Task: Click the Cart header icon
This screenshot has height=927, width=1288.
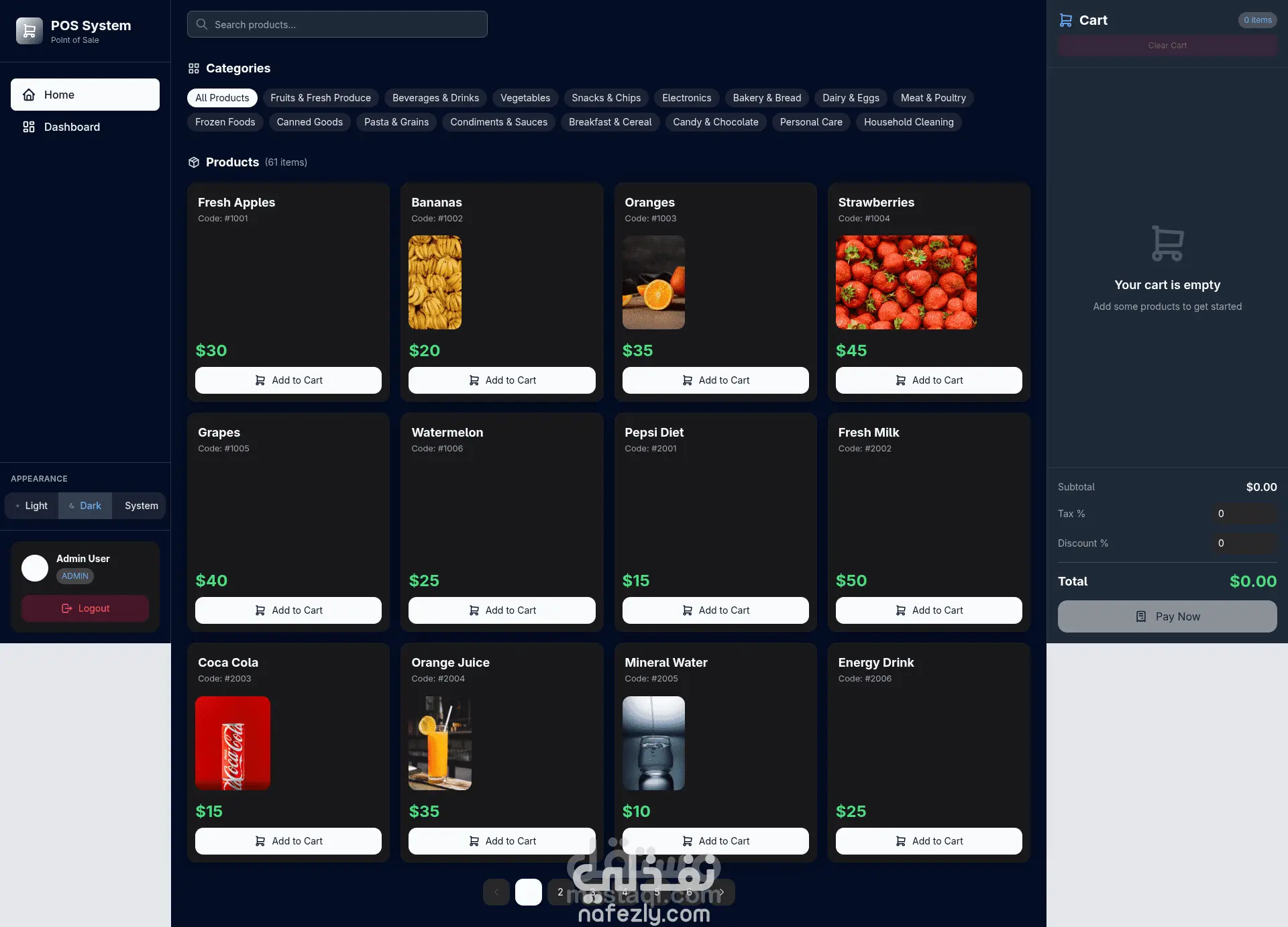Action: click(x=1065, y=20)
